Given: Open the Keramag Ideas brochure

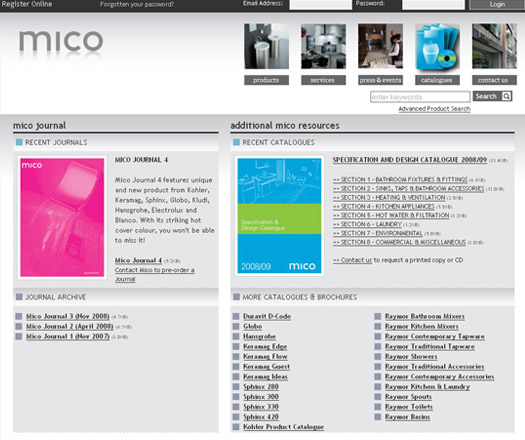Looking at the screenshot, I should coord(265,376).
